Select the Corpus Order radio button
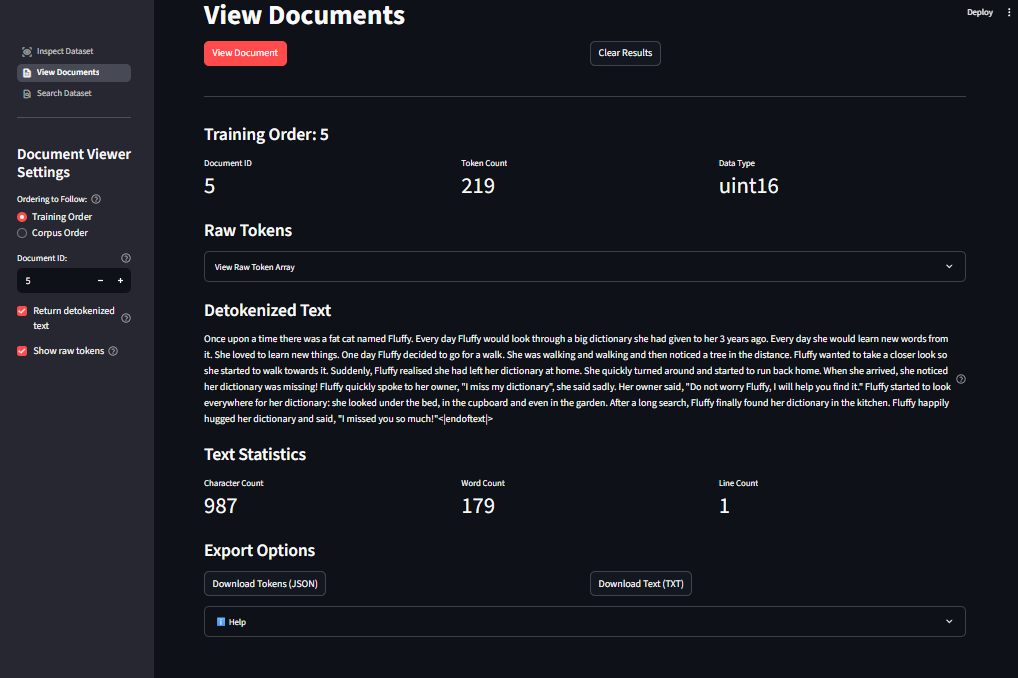The height and width of the screenshot is (678, 1018). [x=23, y=233]
